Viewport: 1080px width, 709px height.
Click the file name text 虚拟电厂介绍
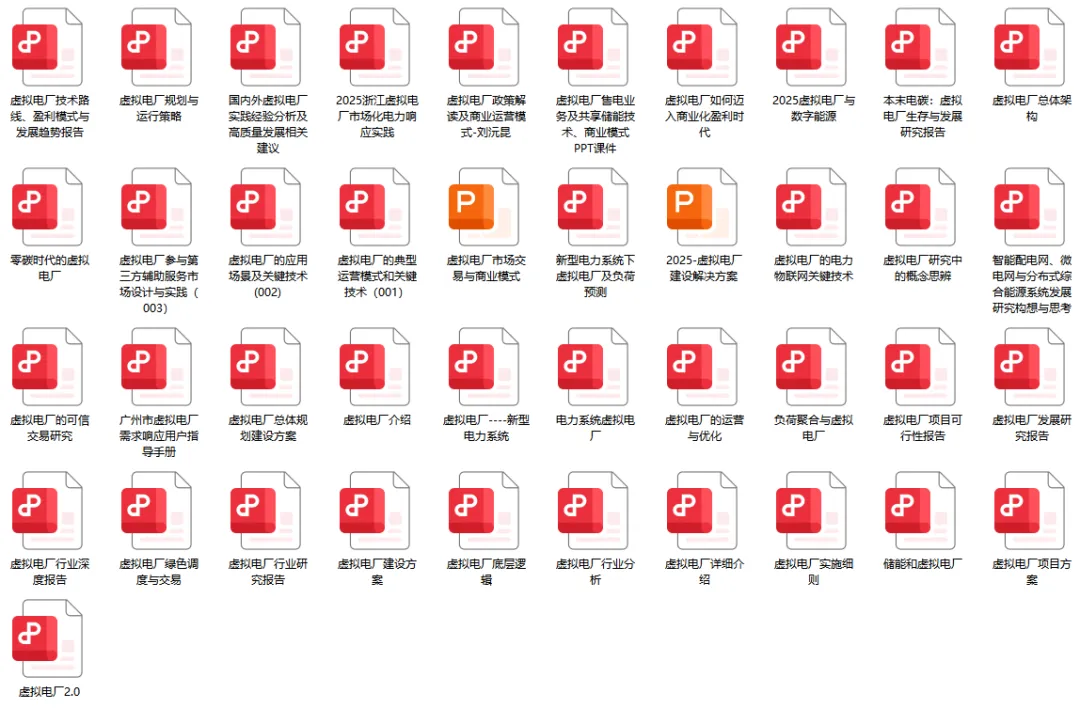point(377,420)
